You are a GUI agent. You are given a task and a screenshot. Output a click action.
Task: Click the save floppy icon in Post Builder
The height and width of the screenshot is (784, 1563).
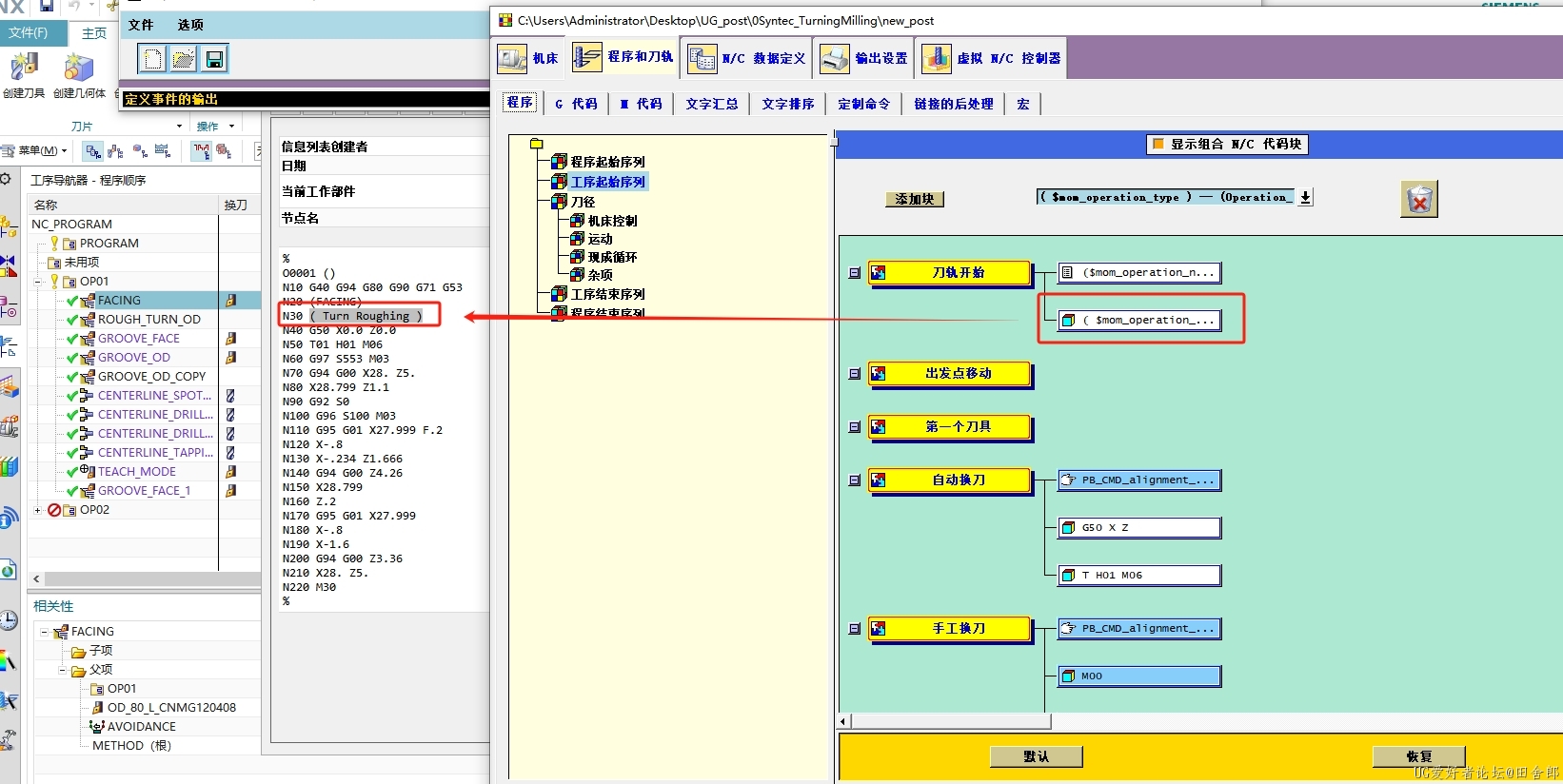point(214,59)
